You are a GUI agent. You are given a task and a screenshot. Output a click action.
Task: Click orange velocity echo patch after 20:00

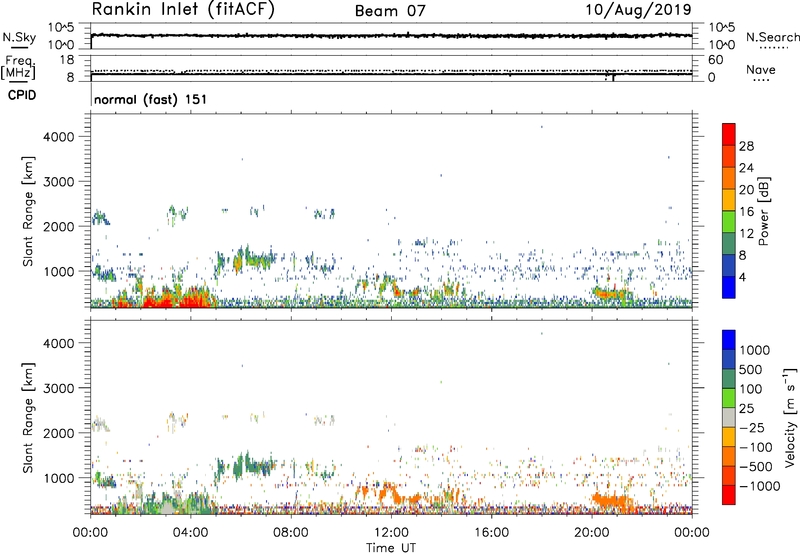(x=611, y=501)
